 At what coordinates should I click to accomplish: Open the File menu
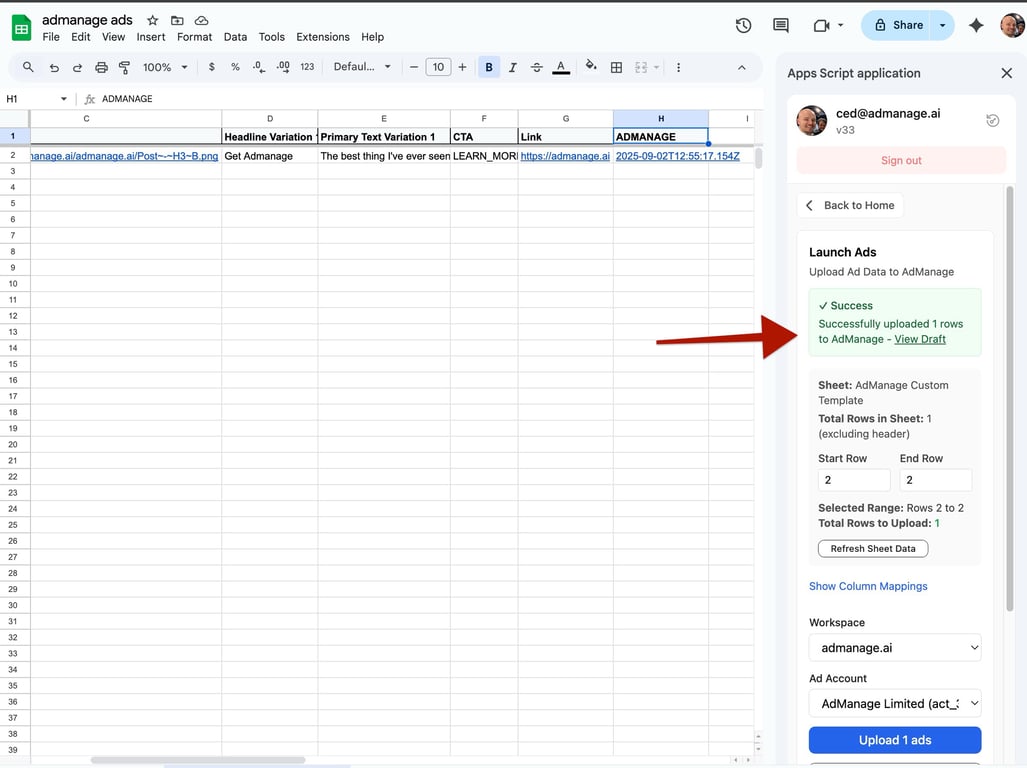(x=51, y=37)
